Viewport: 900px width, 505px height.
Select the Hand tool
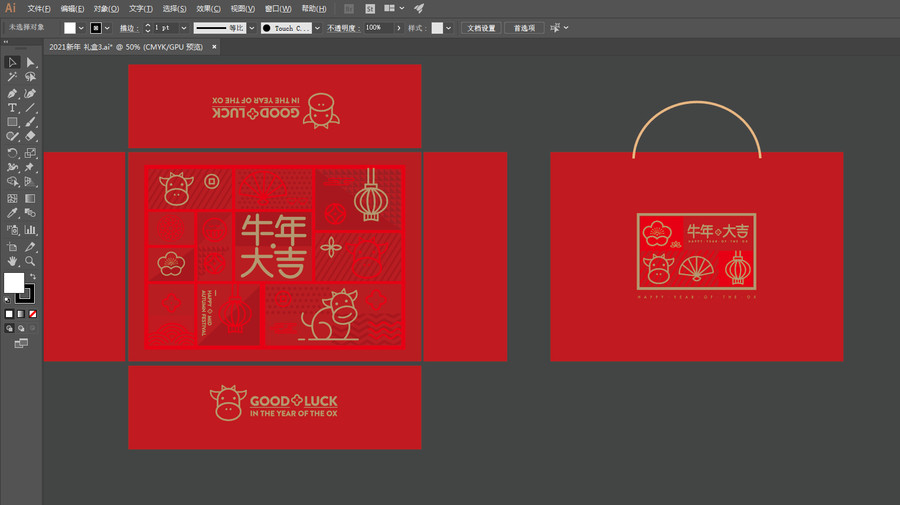(x=12, y=261)
